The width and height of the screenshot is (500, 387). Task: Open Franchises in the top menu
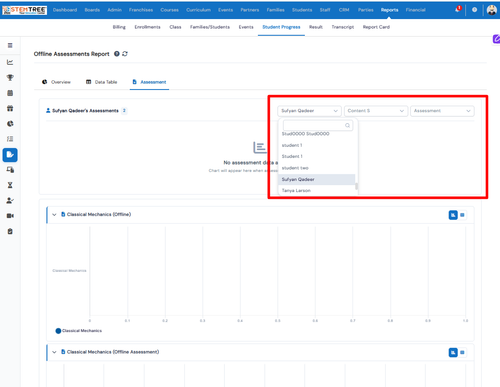[141, 10]
